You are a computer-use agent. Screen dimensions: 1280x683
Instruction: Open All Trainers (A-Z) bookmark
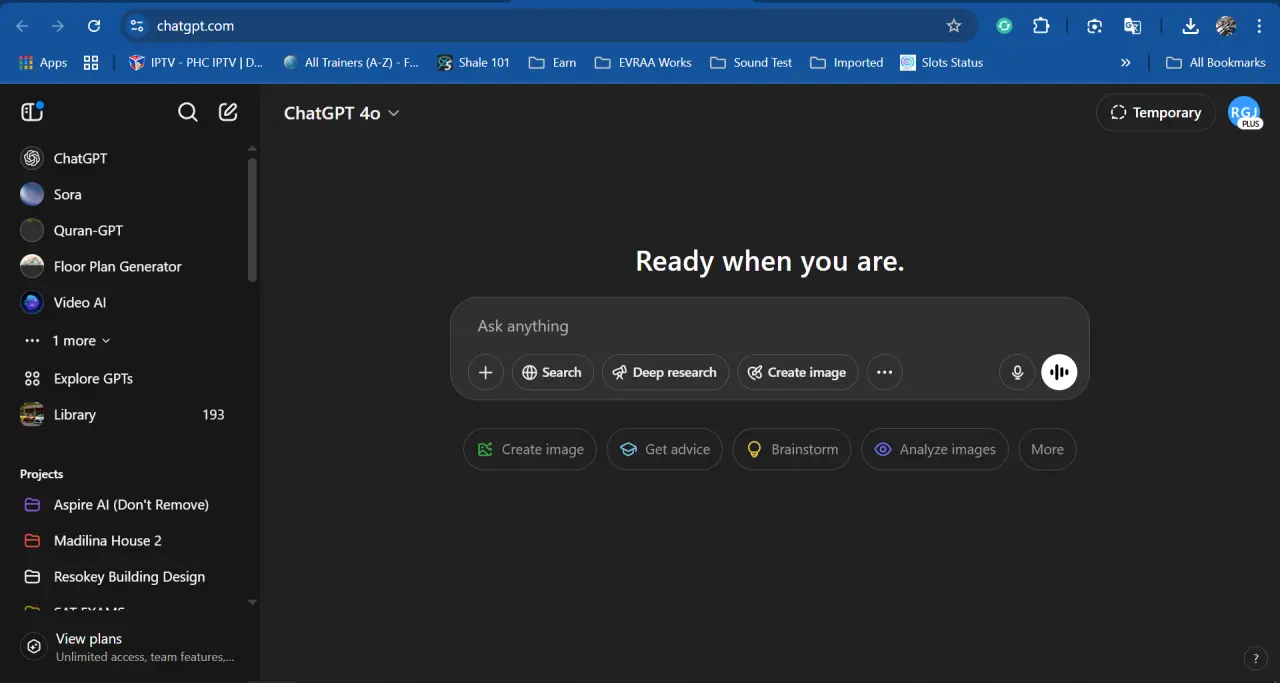click(351, 62)
